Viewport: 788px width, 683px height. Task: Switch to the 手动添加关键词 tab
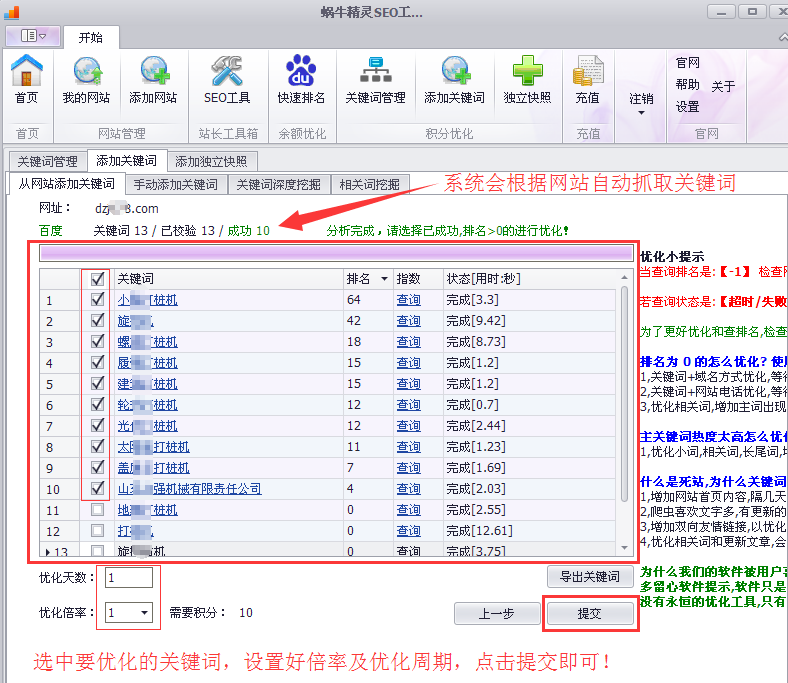[x=175, y=184]
